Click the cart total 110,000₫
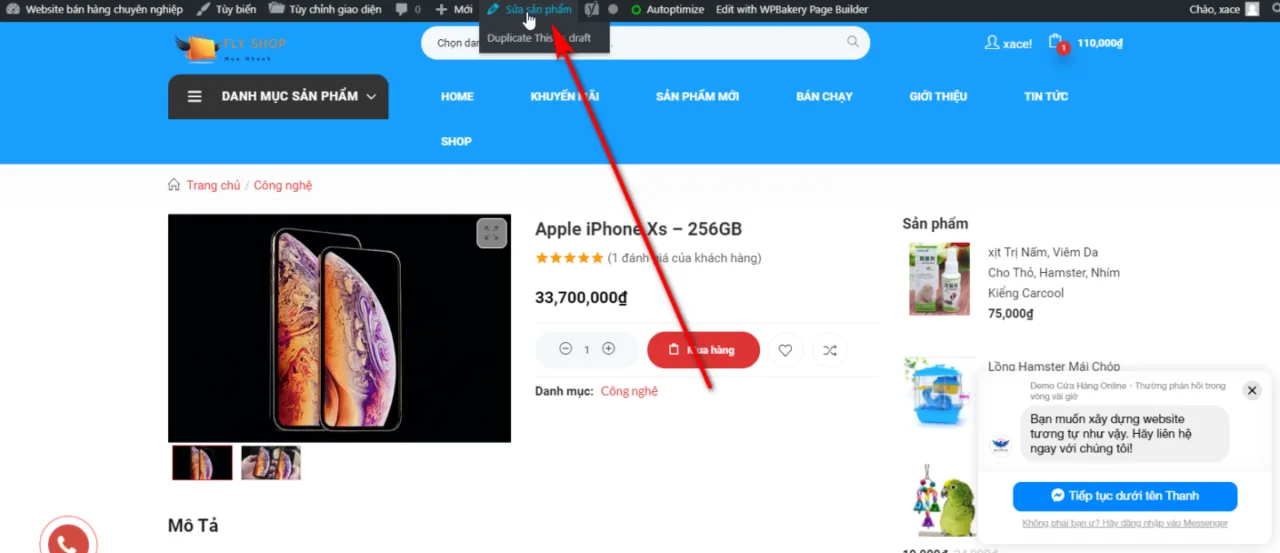Screen dimensions: 1280x553 1100,43
